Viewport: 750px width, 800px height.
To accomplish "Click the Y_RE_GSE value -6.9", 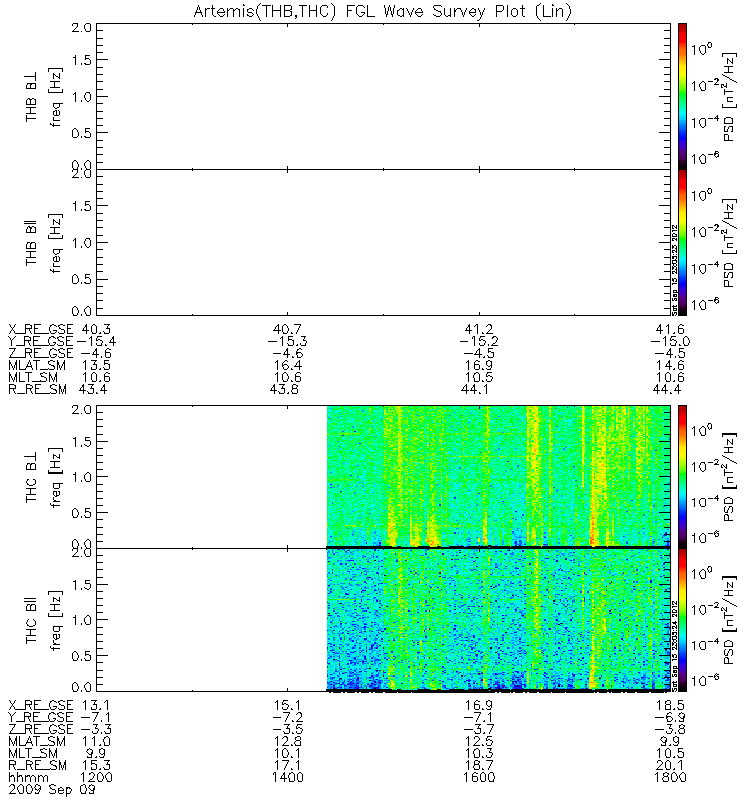I will tap(670, 717).
